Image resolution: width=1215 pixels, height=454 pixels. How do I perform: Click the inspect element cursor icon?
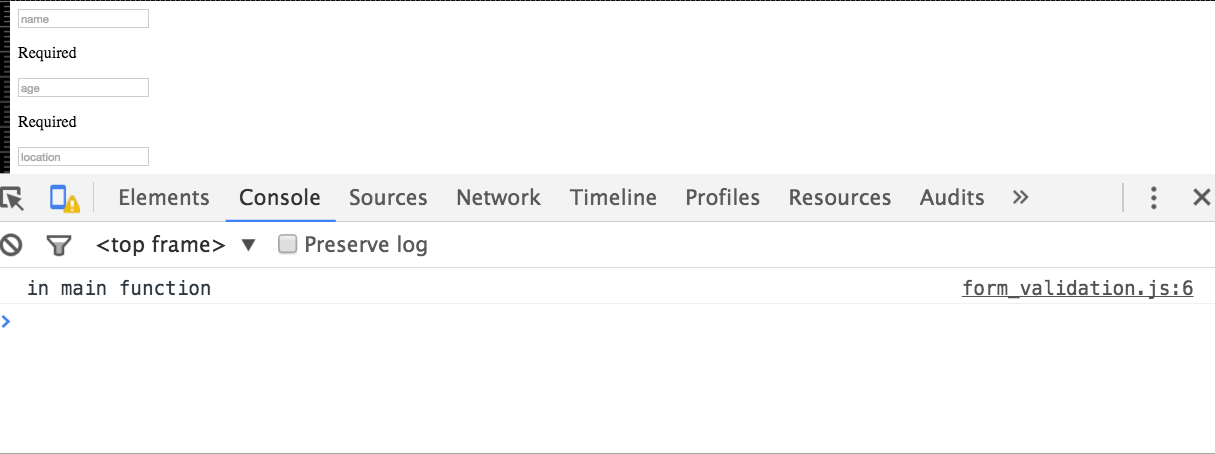click(x=12, y=198)
